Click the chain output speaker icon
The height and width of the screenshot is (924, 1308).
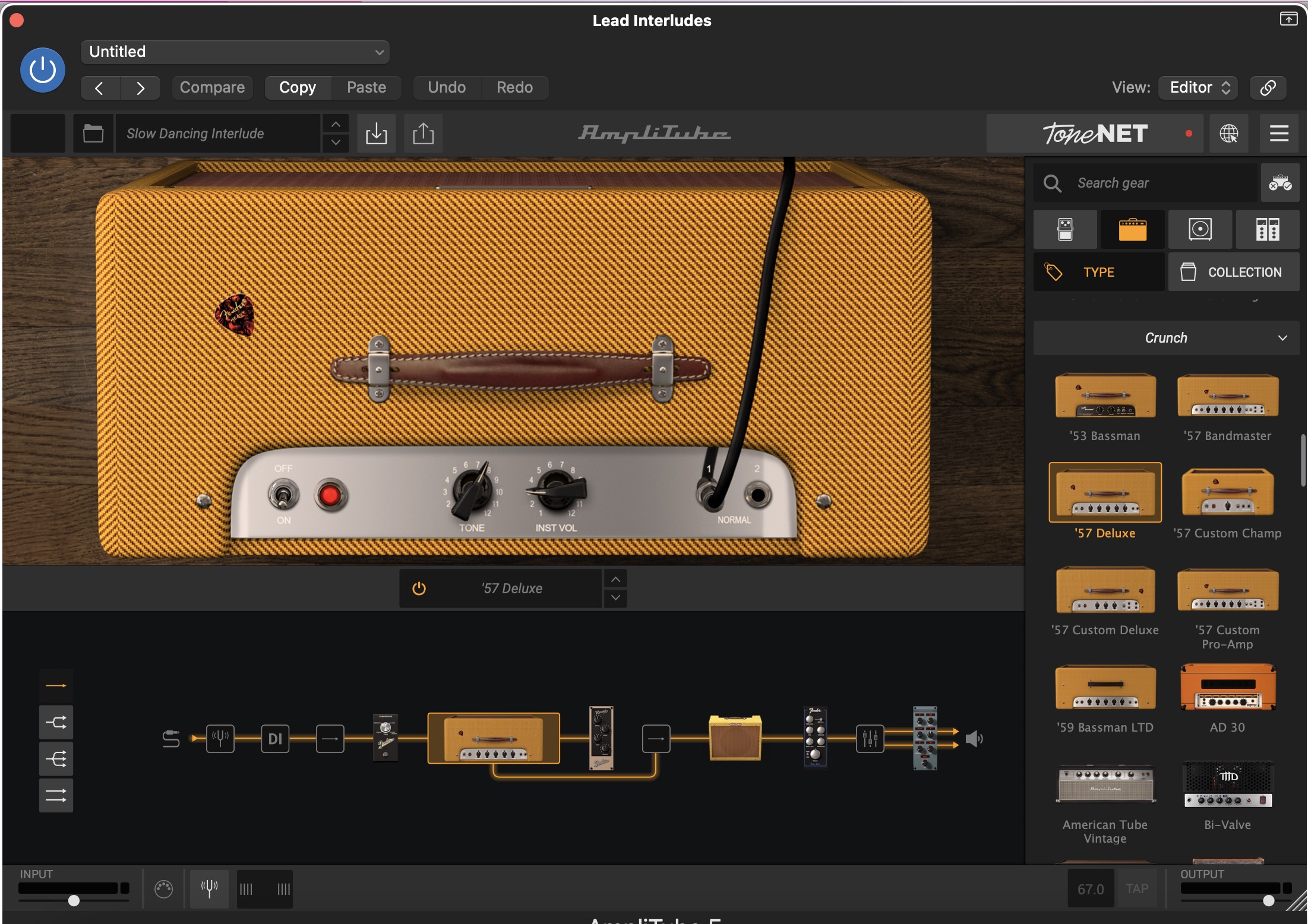pyautogui.click(x=974, y=739)
